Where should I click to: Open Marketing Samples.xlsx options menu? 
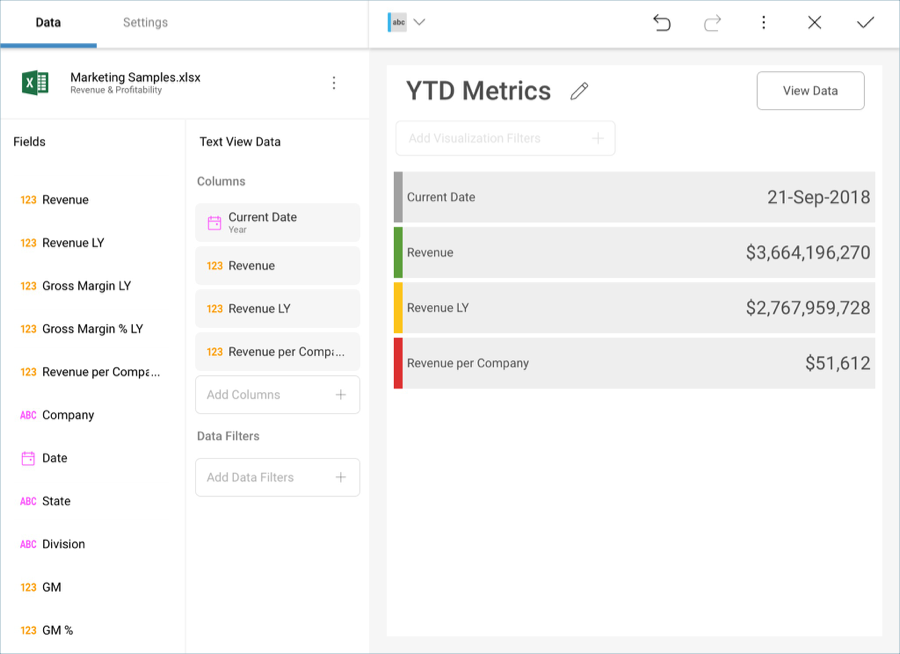point(334,83)
